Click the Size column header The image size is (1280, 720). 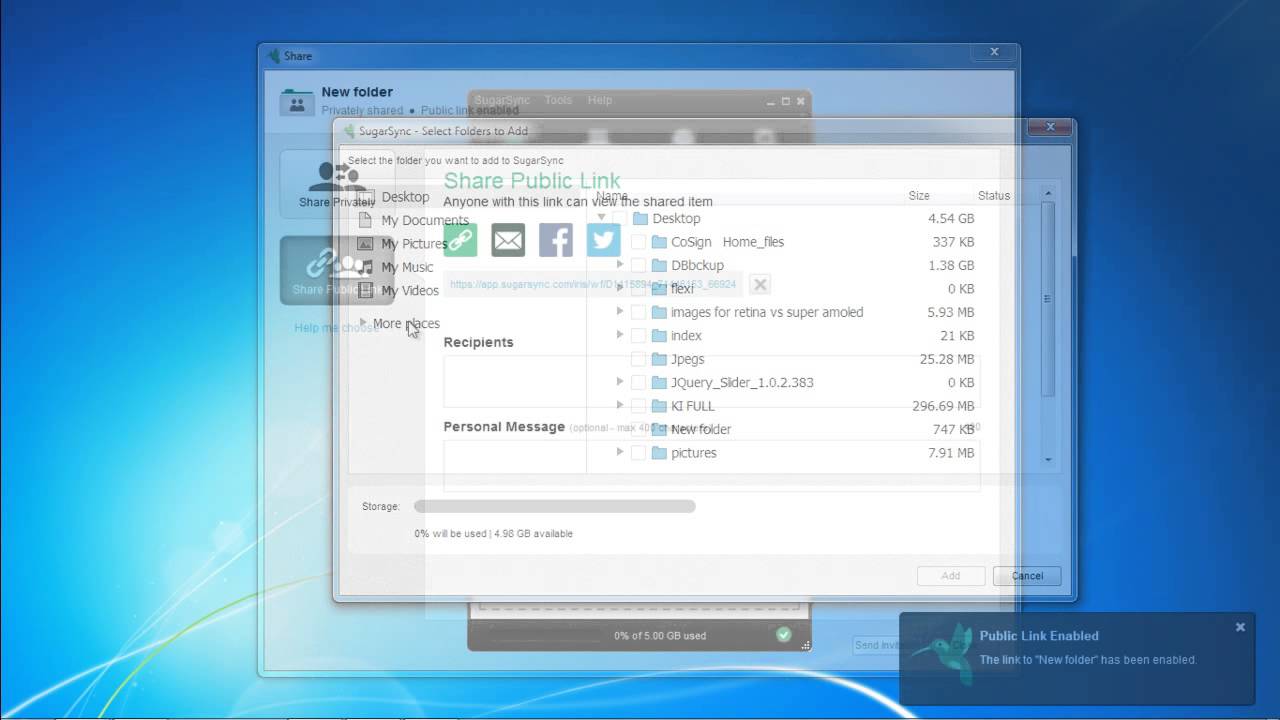pos(919,196)
